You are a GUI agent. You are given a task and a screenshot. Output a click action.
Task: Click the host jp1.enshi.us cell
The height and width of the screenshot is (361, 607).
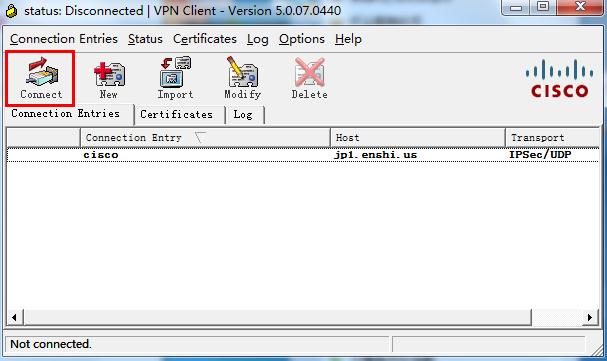[x=375, y=155]
